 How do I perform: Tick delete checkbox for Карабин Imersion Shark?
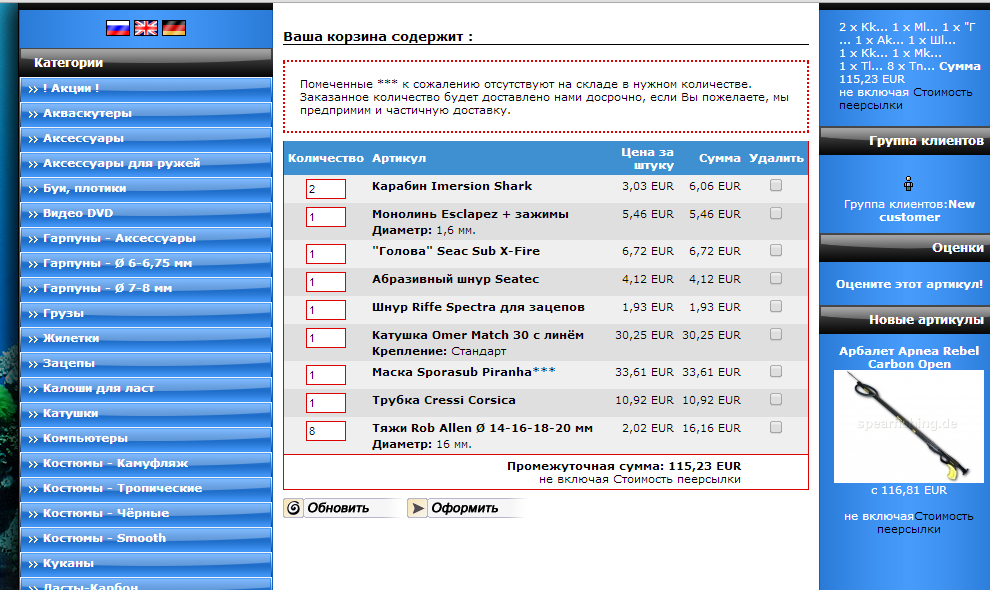(776, 186)
